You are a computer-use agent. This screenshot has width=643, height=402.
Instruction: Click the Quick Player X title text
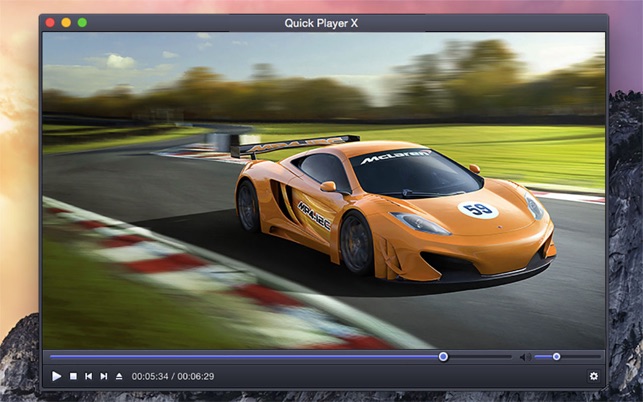(322, 22)
